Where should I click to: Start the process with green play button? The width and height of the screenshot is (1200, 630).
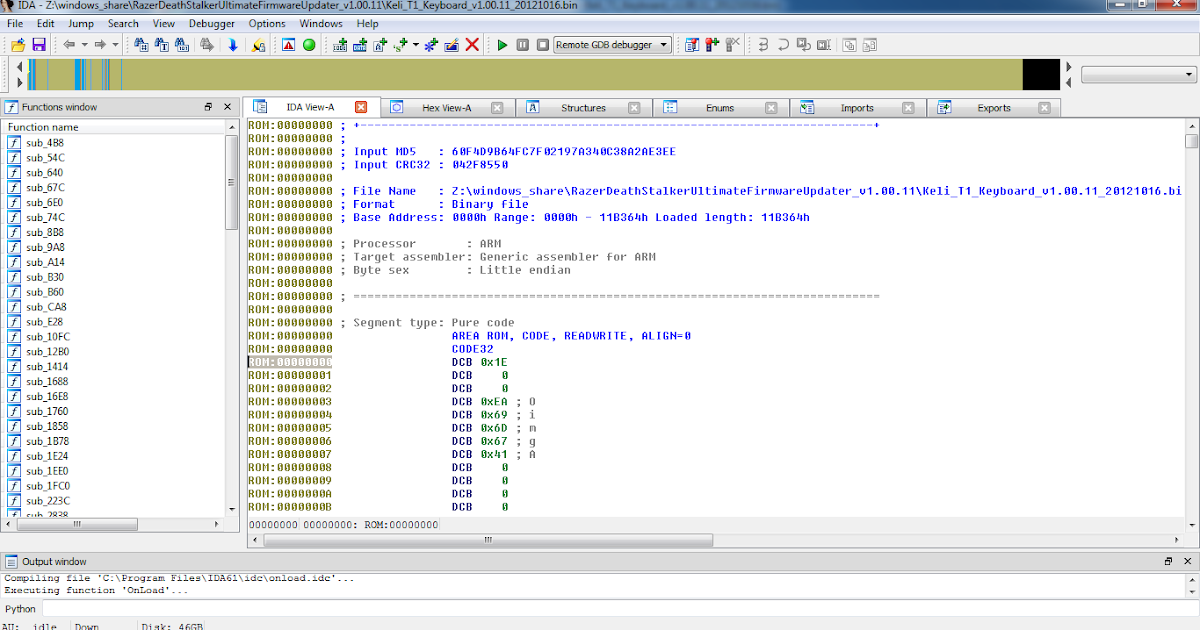(x=502, y=45)
